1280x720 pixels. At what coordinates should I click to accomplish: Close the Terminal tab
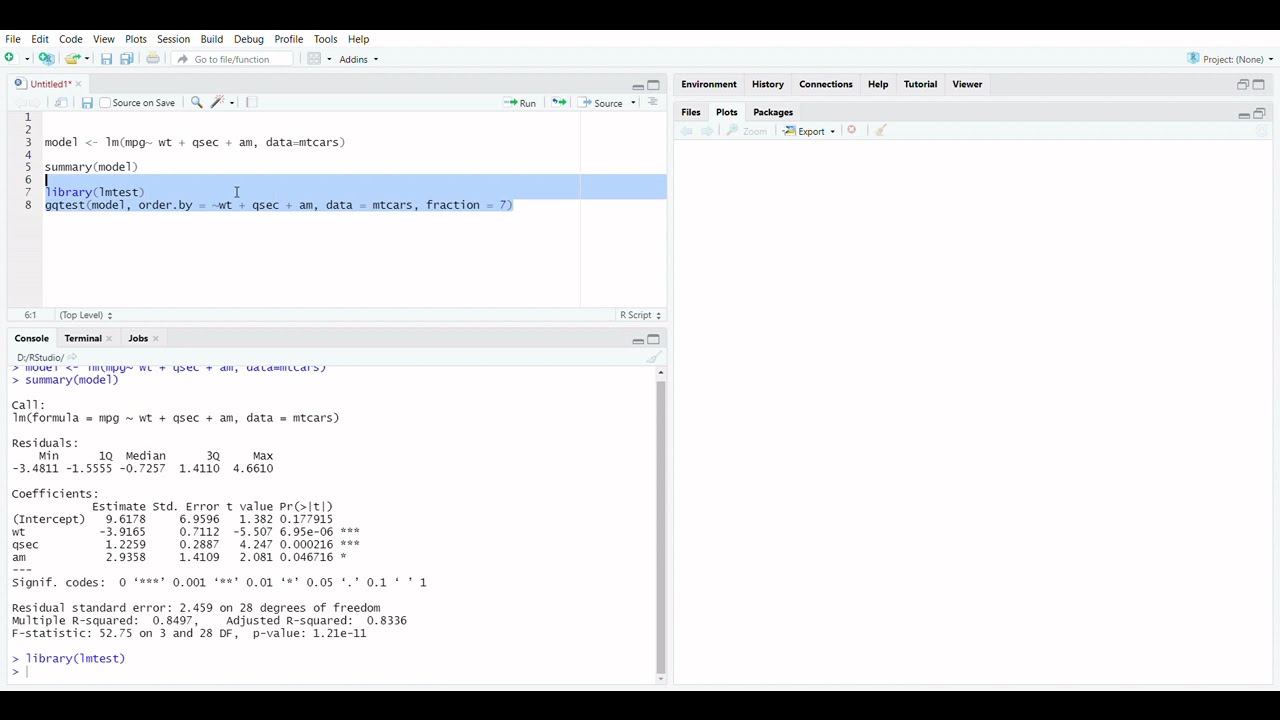pyautogui.click(x=109, y=339)
